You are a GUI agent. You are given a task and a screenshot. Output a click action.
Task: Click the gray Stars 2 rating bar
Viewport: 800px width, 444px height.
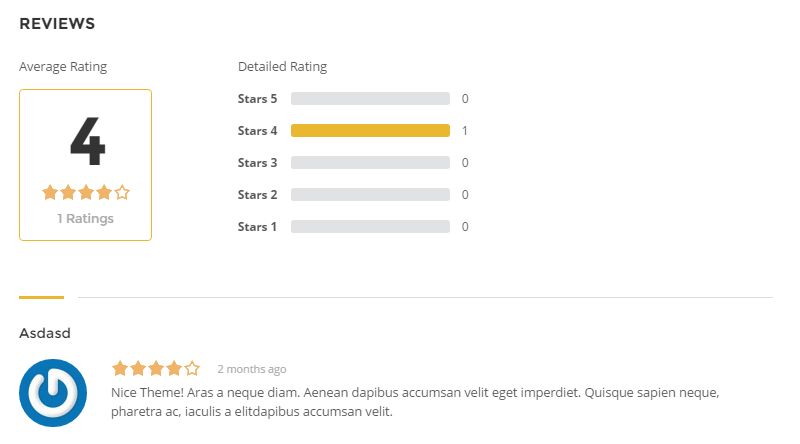point(370,194)
